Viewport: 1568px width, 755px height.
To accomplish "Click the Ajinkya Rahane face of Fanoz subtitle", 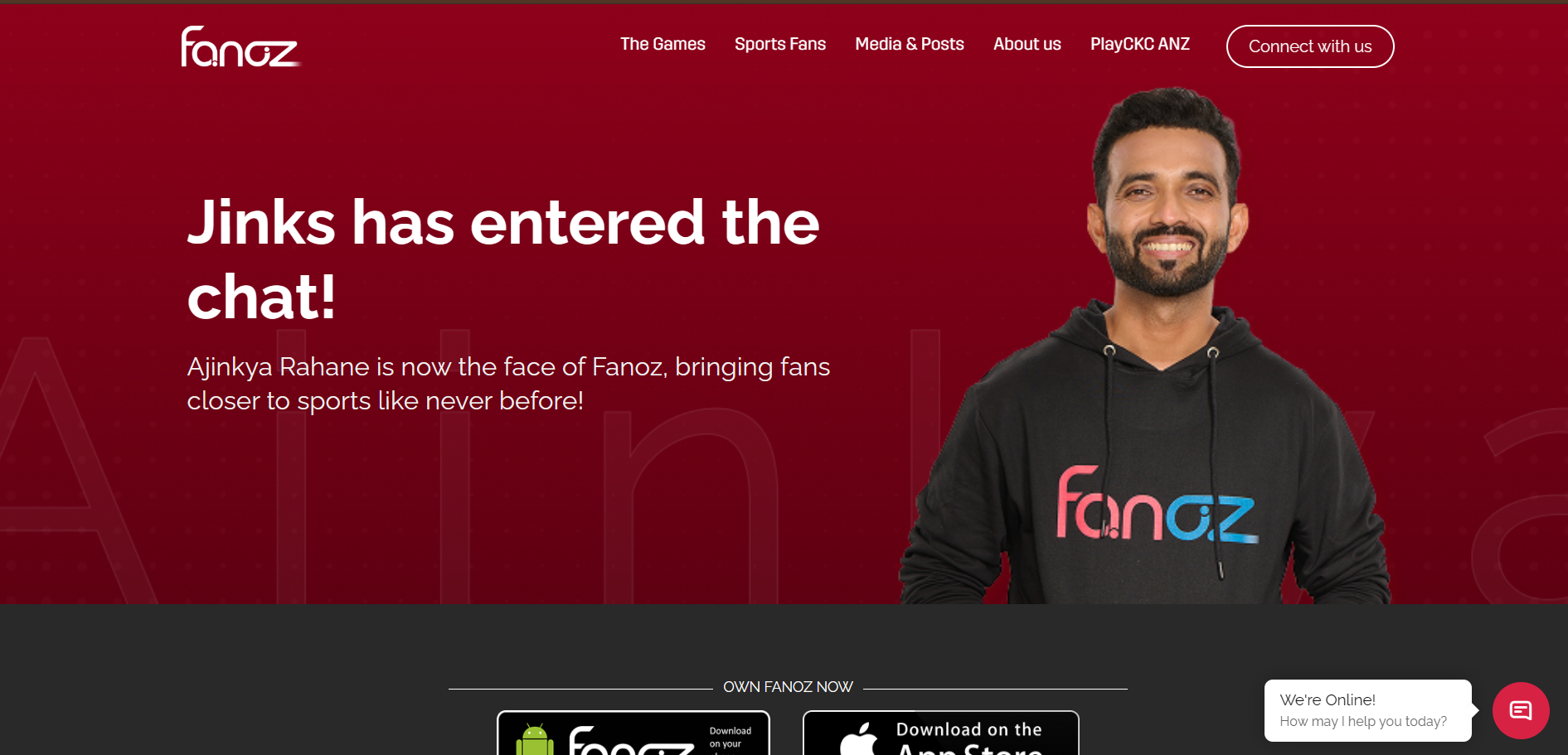I will (508, 383).
